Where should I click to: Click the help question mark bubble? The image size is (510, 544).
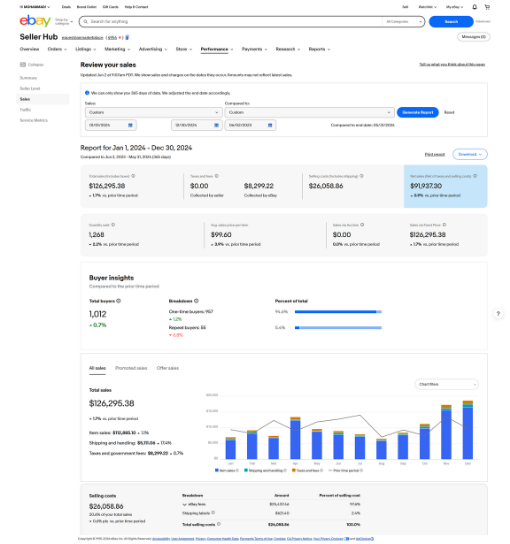(498, 314)
